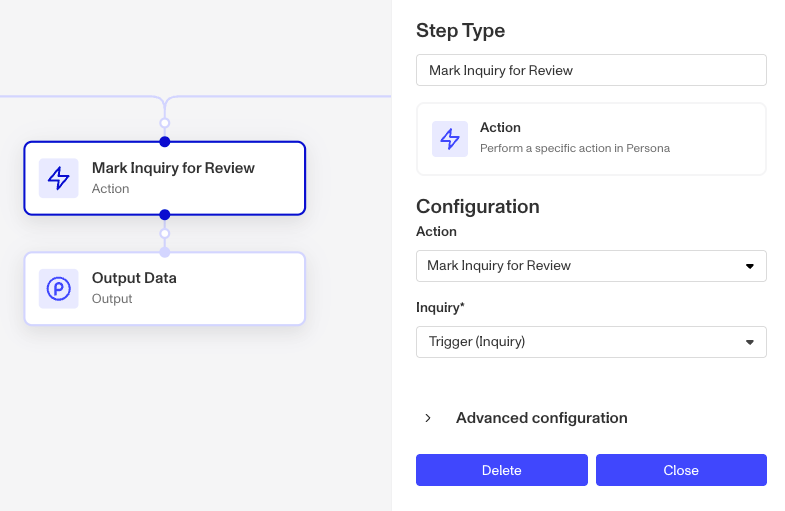
Task: Click Advanced configuration label
Action: [541, 418]
